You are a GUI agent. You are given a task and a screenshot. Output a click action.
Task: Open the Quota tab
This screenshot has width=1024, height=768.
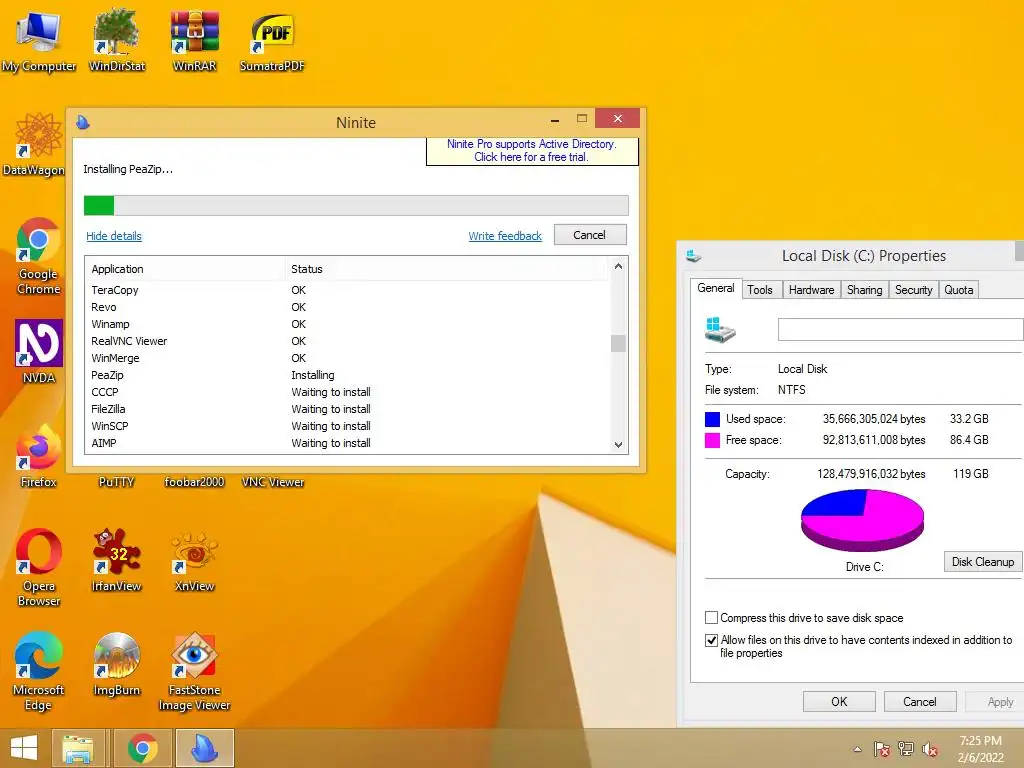[959, 289]
